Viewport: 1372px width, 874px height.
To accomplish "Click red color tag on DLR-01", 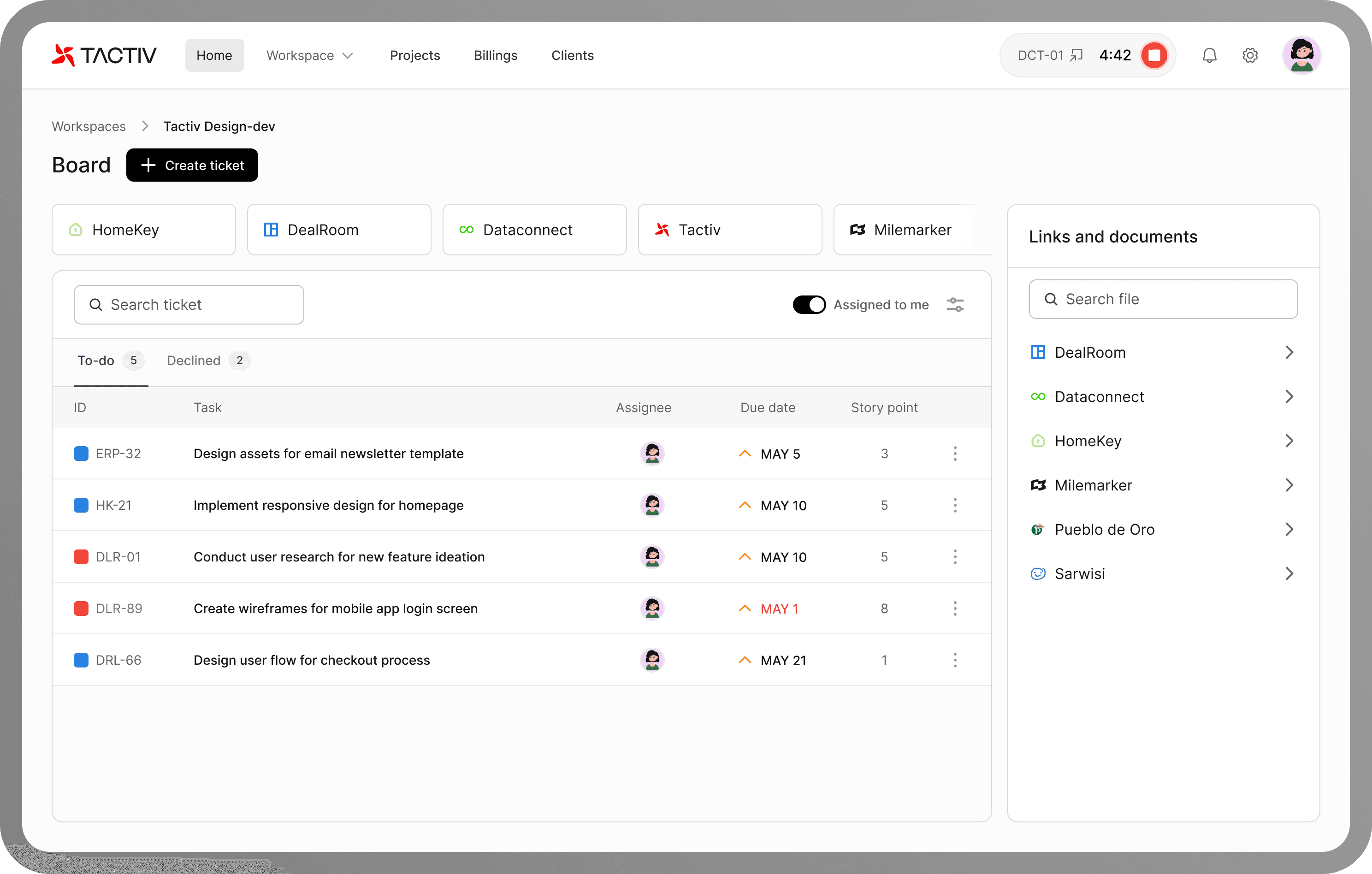I will tap(81, 557).
